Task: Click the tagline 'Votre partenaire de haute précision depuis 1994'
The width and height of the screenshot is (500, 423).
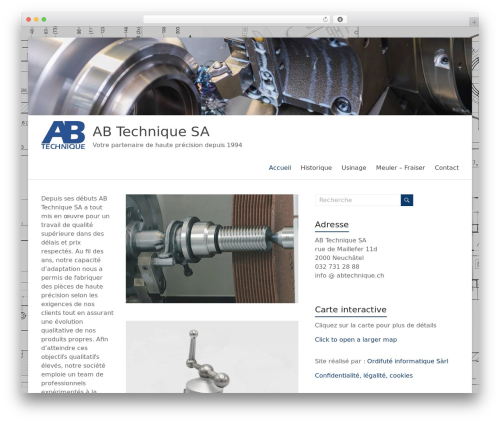Action: (167, 145)
